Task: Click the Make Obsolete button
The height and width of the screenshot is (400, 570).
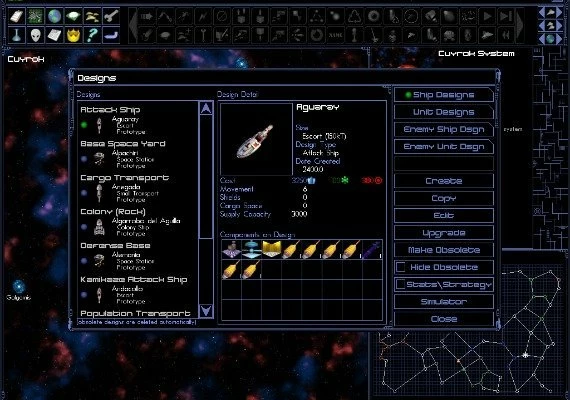Action: click(x=443, y=250)
